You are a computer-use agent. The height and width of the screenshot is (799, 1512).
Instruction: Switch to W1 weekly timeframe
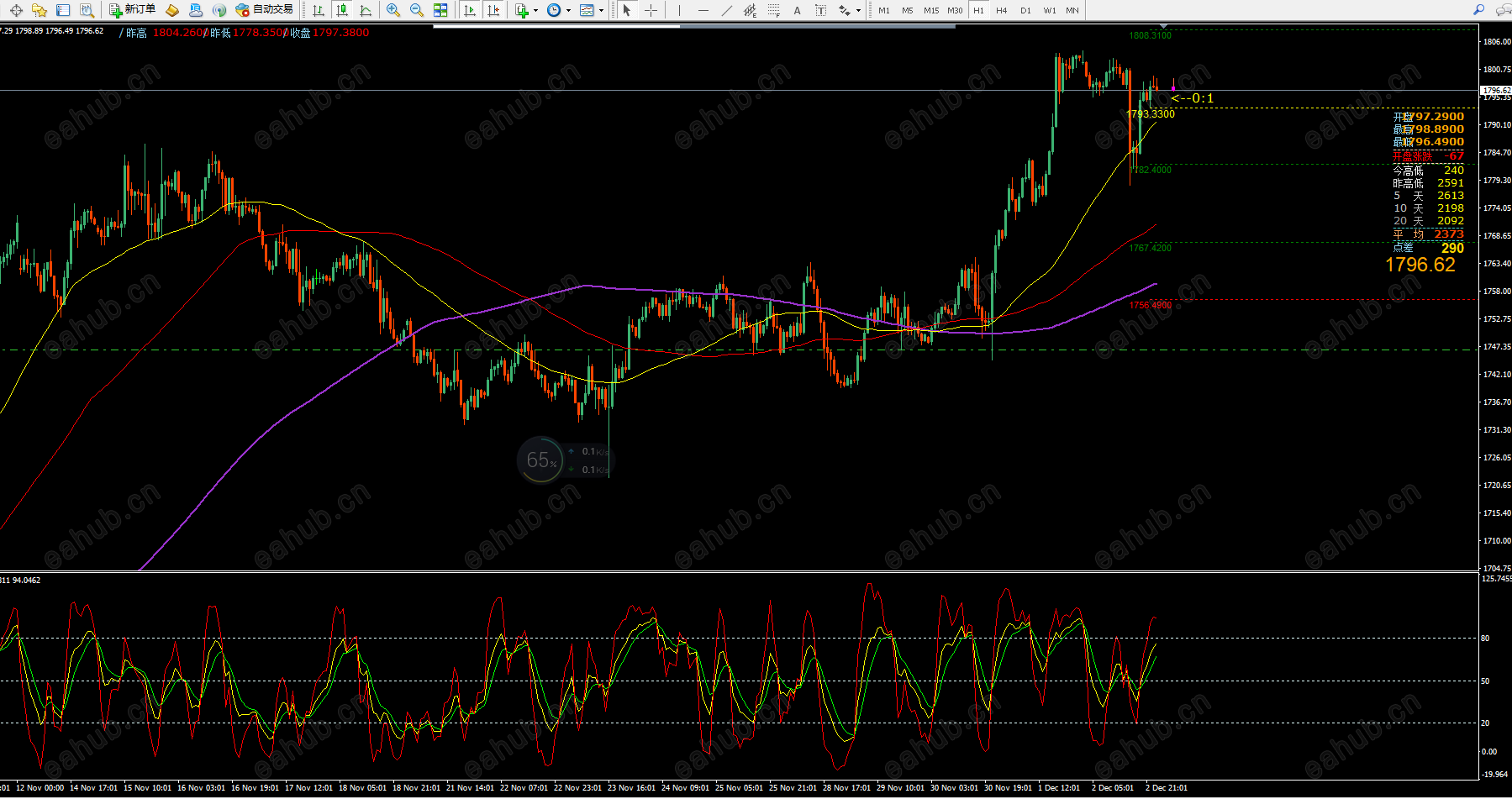click(x=1050, y=10)
